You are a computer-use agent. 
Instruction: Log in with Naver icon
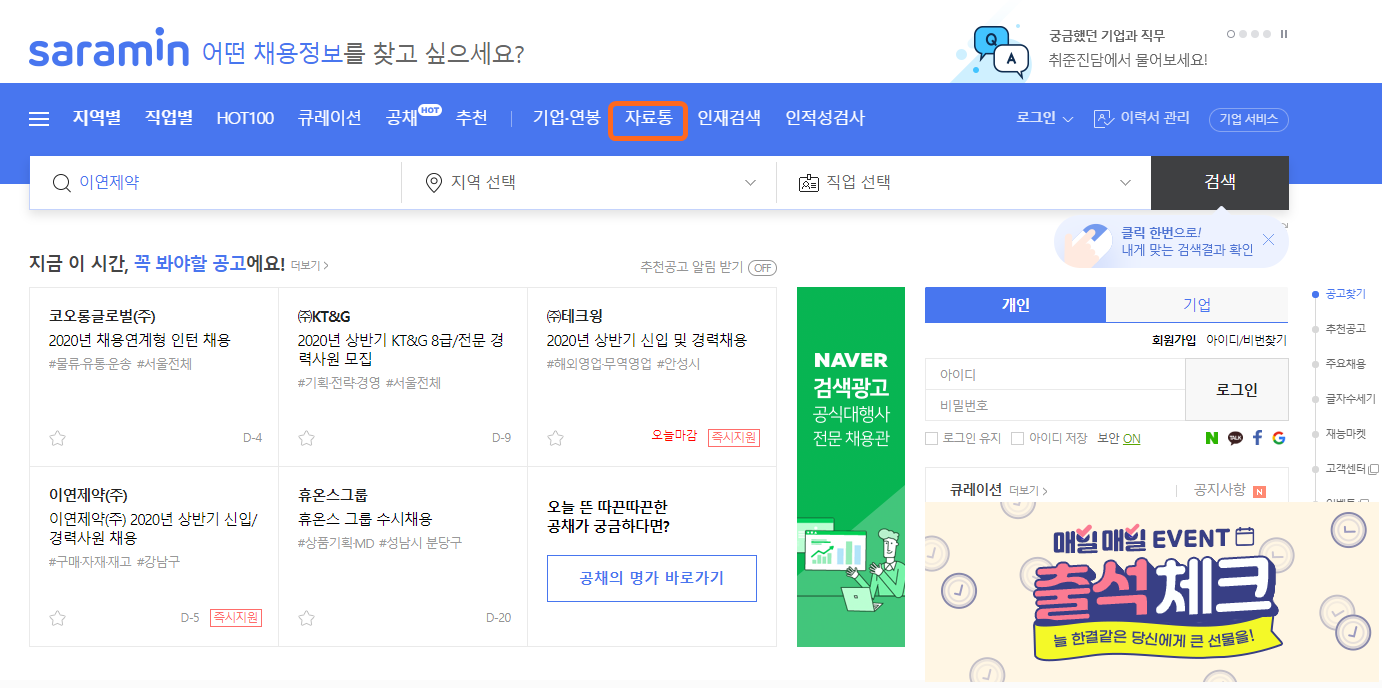(1212, 438)
